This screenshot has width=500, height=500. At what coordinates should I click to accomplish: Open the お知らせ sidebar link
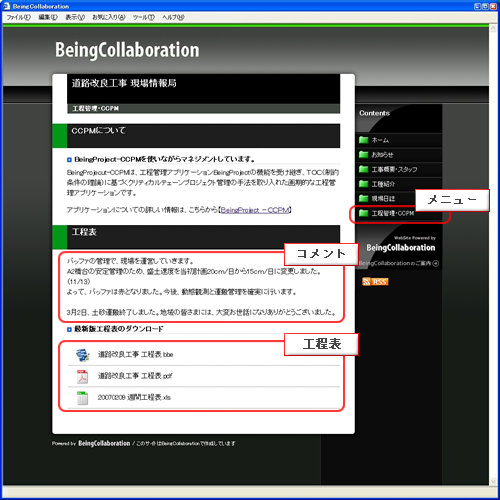[383, 155]
